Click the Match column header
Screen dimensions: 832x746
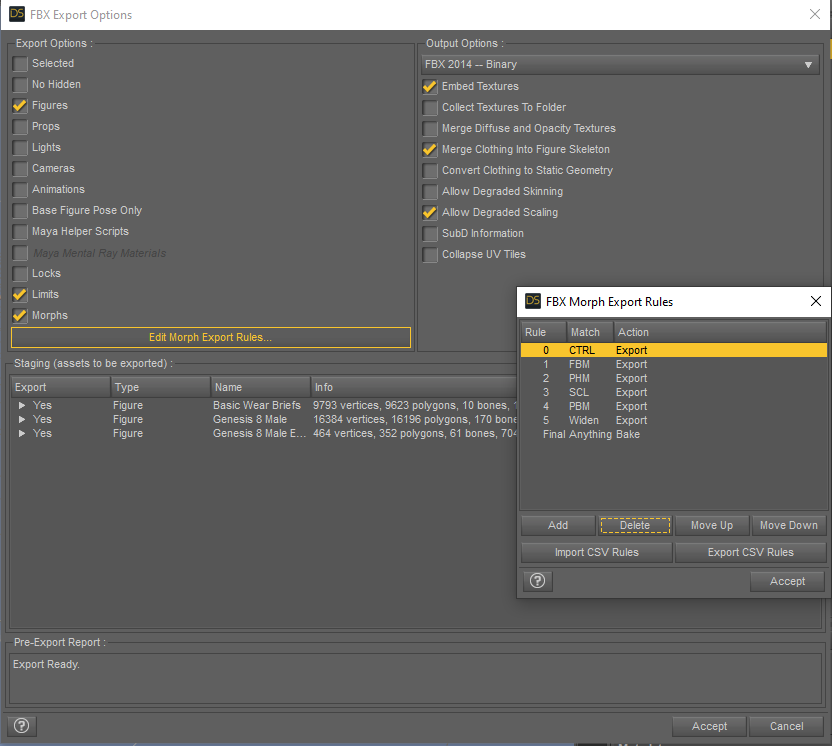(x=590, y=332)
